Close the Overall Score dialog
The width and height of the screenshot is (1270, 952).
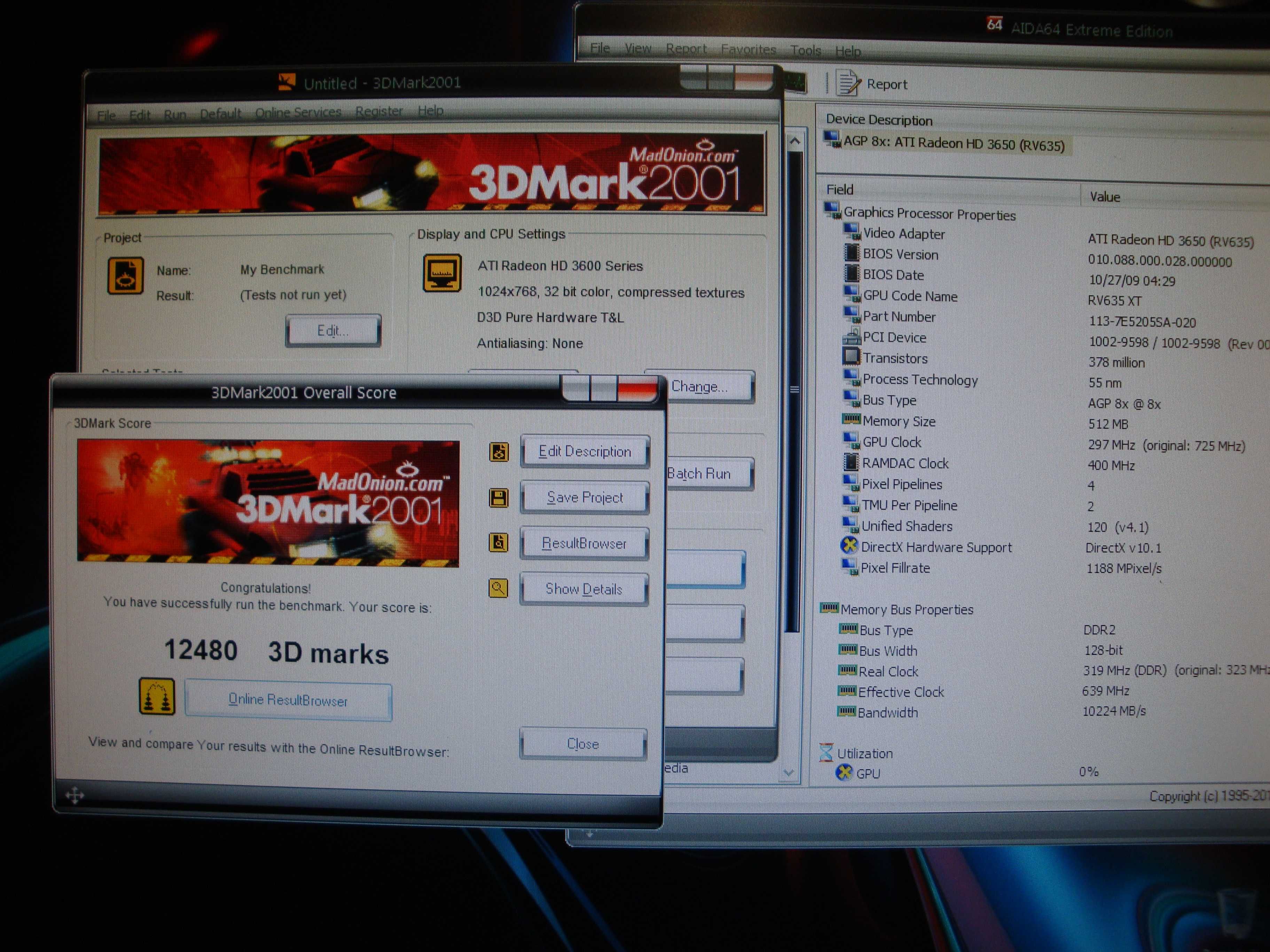point(583,744)
